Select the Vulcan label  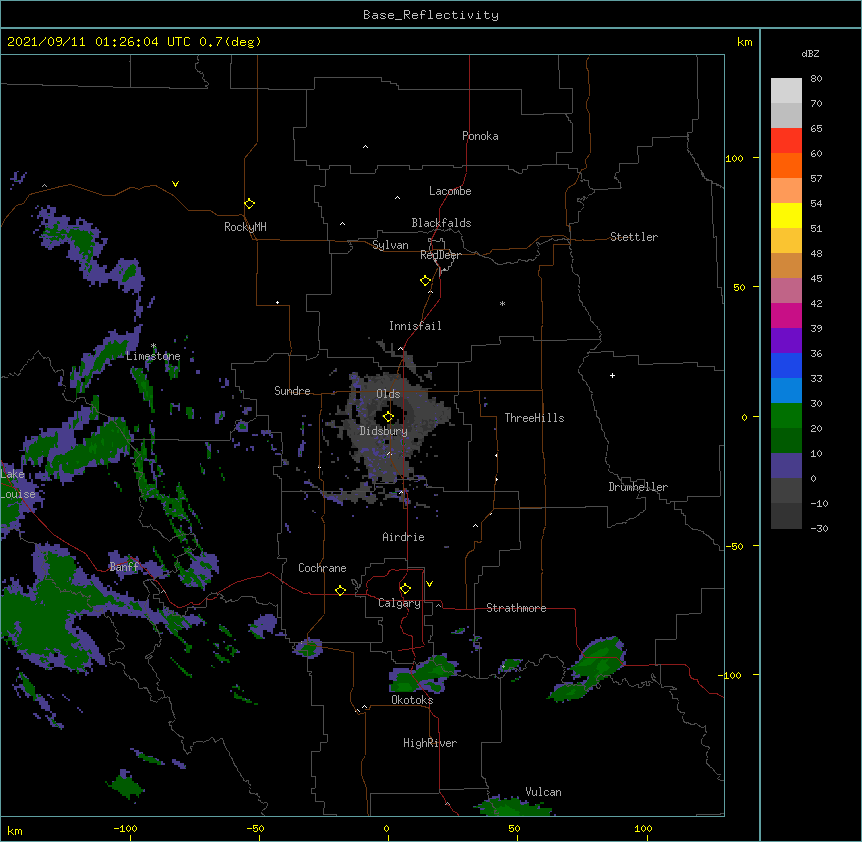[543, 792]
